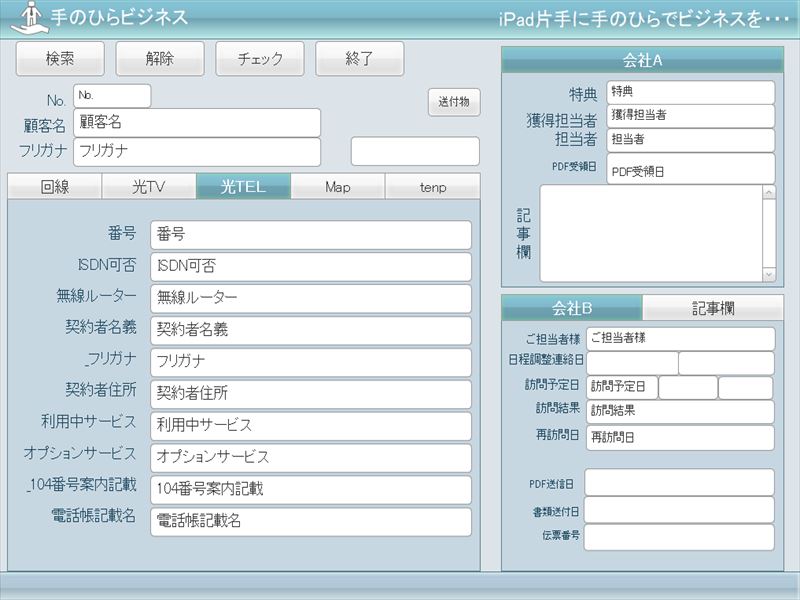The width and height of the screenshot is (800, 600).
Task: Click the 終了 button to exit
Action: [360, 59]
